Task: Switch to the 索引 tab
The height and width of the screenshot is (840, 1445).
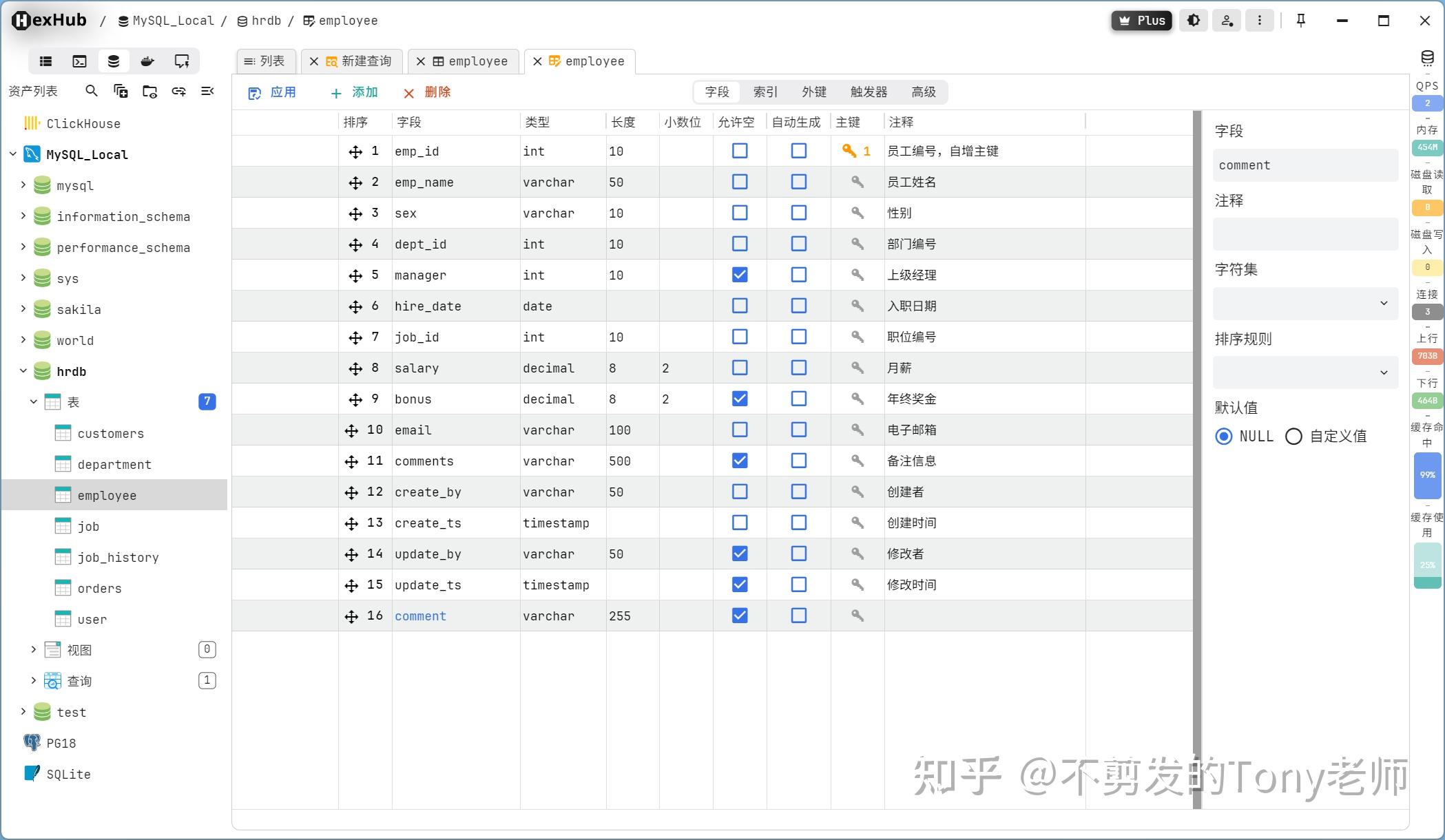Action: point(766,92)
